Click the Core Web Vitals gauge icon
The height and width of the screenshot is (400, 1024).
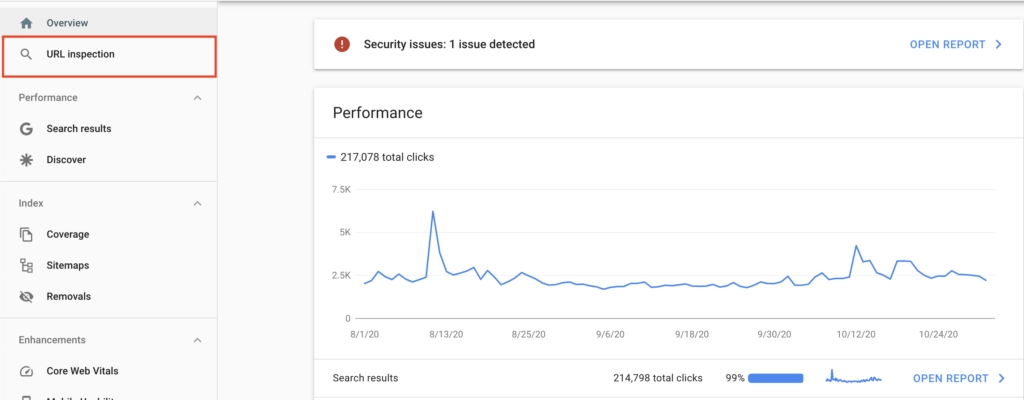27,371
